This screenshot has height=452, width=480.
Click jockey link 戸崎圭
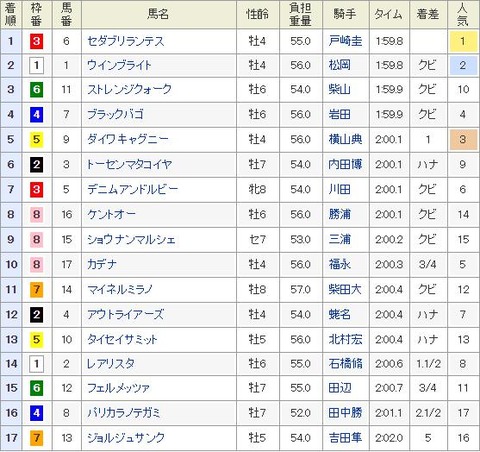(x=345, y=41)
